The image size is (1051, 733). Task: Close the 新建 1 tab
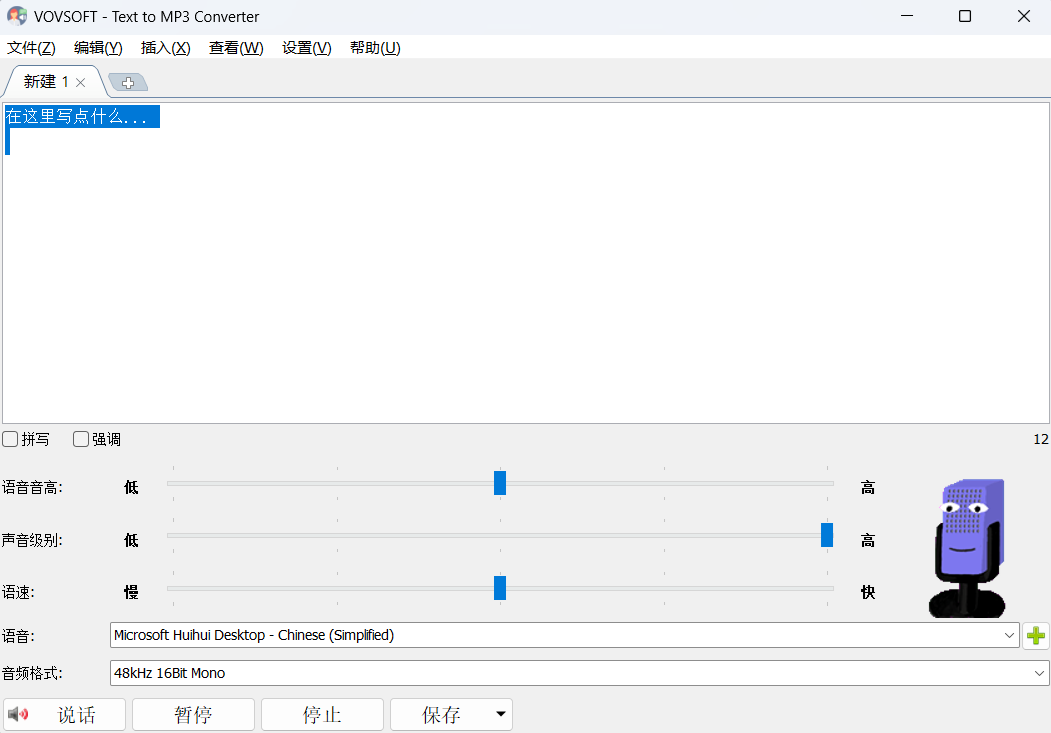pos(80,82)
